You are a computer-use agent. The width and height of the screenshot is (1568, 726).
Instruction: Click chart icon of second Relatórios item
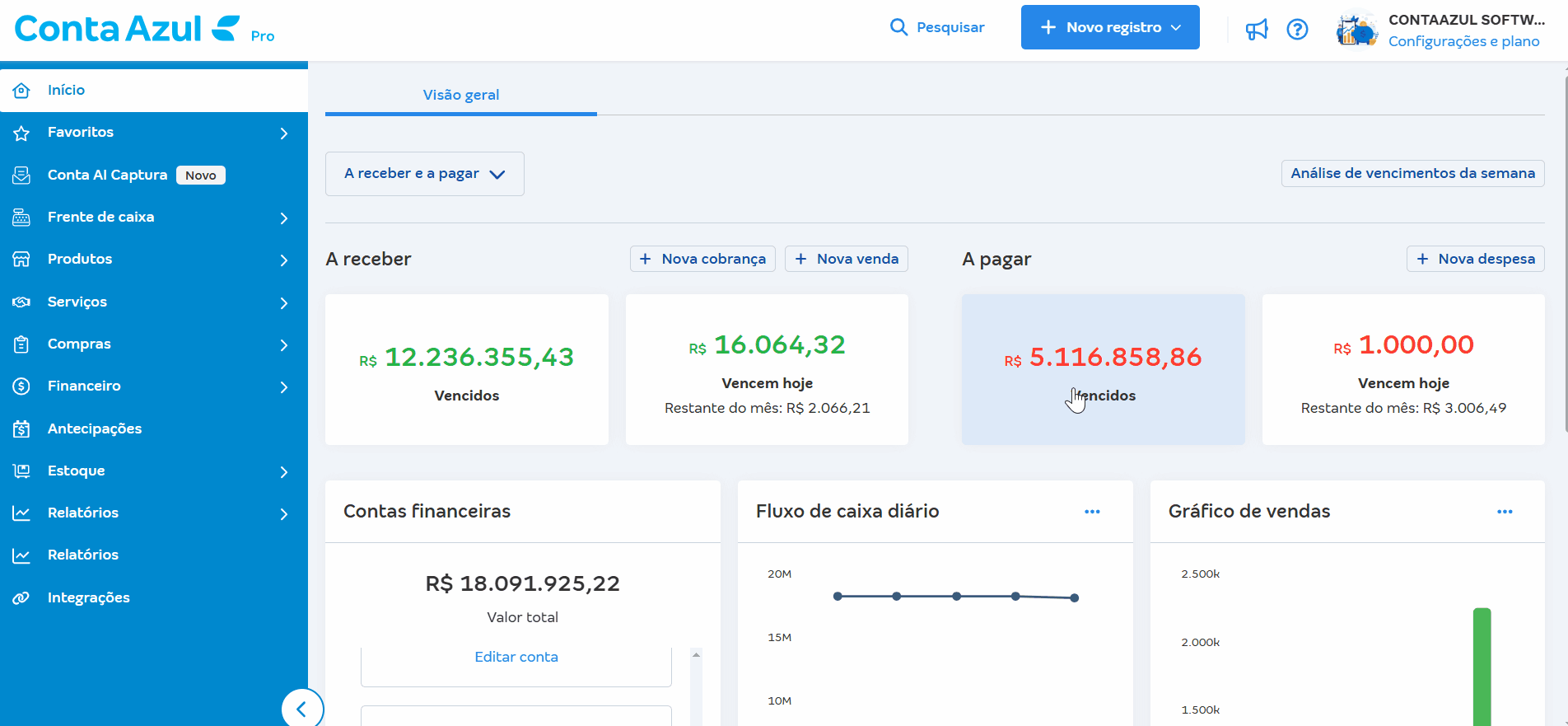[21, 555]
